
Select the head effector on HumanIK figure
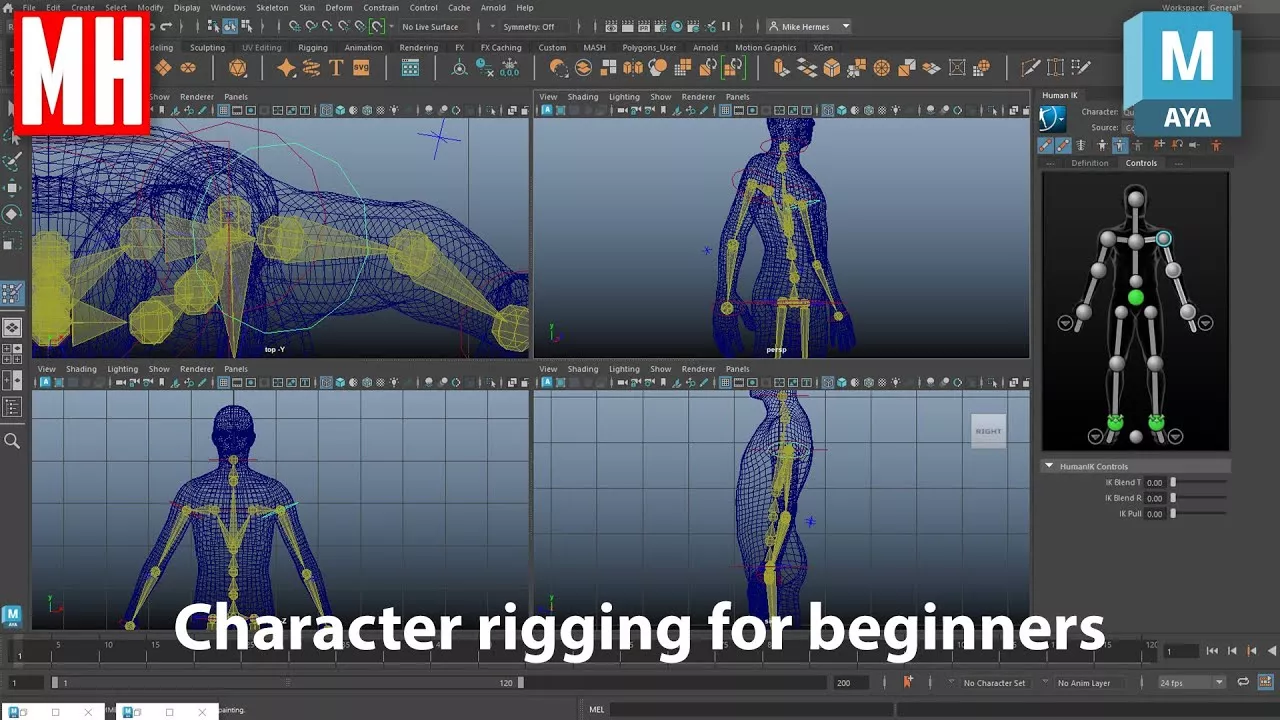pyautogui.click(x=1135, y=199)
